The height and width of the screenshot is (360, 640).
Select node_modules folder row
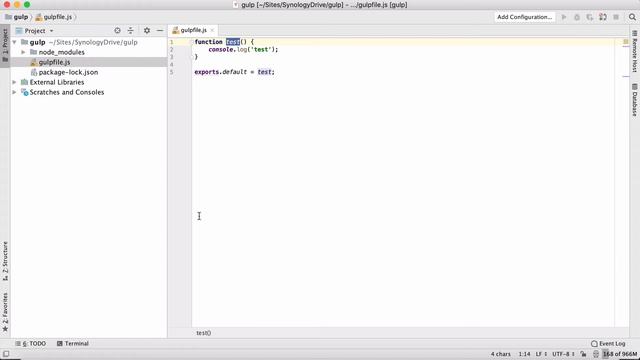[x=89, y=52]
